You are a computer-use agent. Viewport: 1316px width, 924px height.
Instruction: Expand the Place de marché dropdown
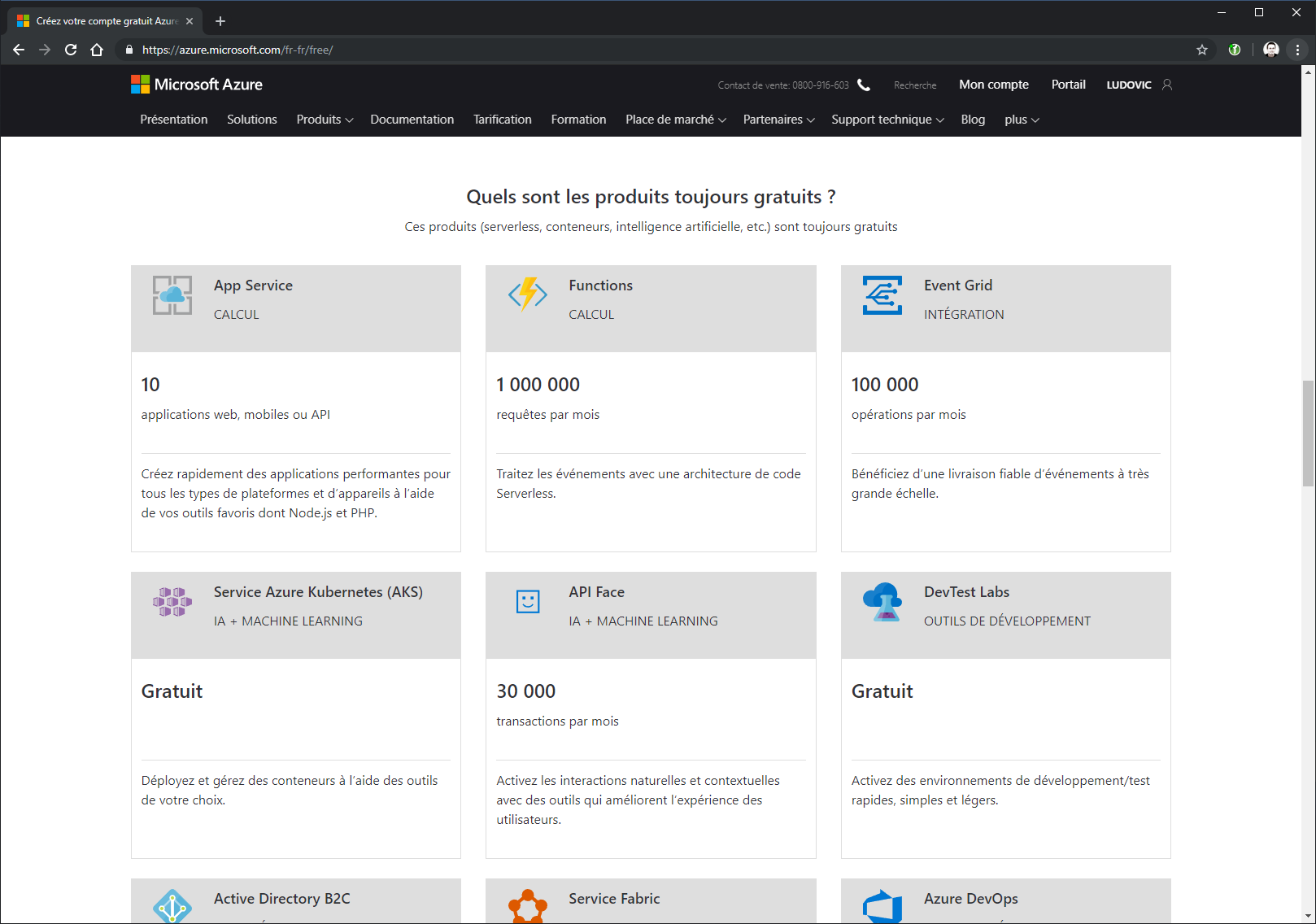coord(676,120)
